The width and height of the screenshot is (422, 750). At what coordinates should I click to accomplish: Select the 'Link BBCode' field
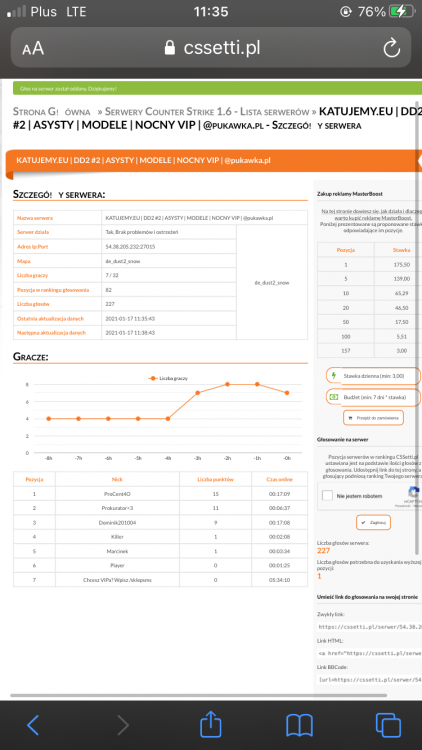point(369,679)
